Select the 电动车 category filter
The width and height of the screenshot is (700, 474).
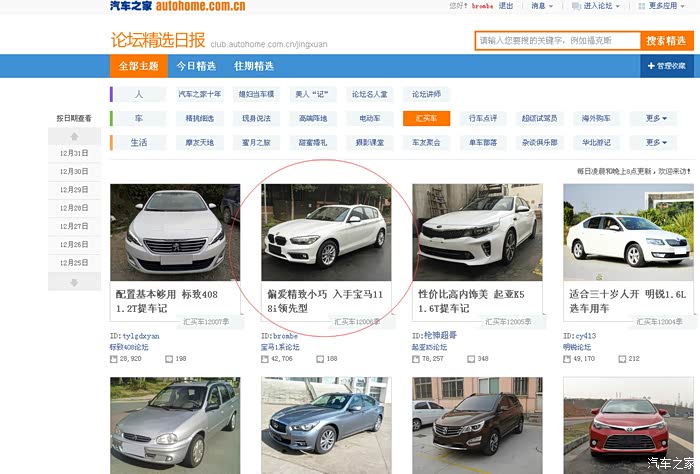coord(370,118)
